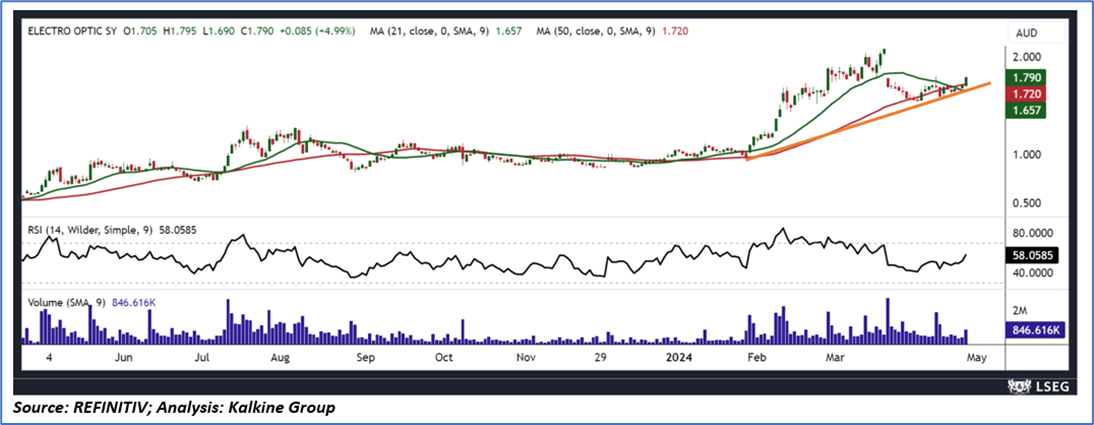Viewport: 1094px width, 425px height.
Task: Click the Feb label on time axis
Action: coord(756,358)
